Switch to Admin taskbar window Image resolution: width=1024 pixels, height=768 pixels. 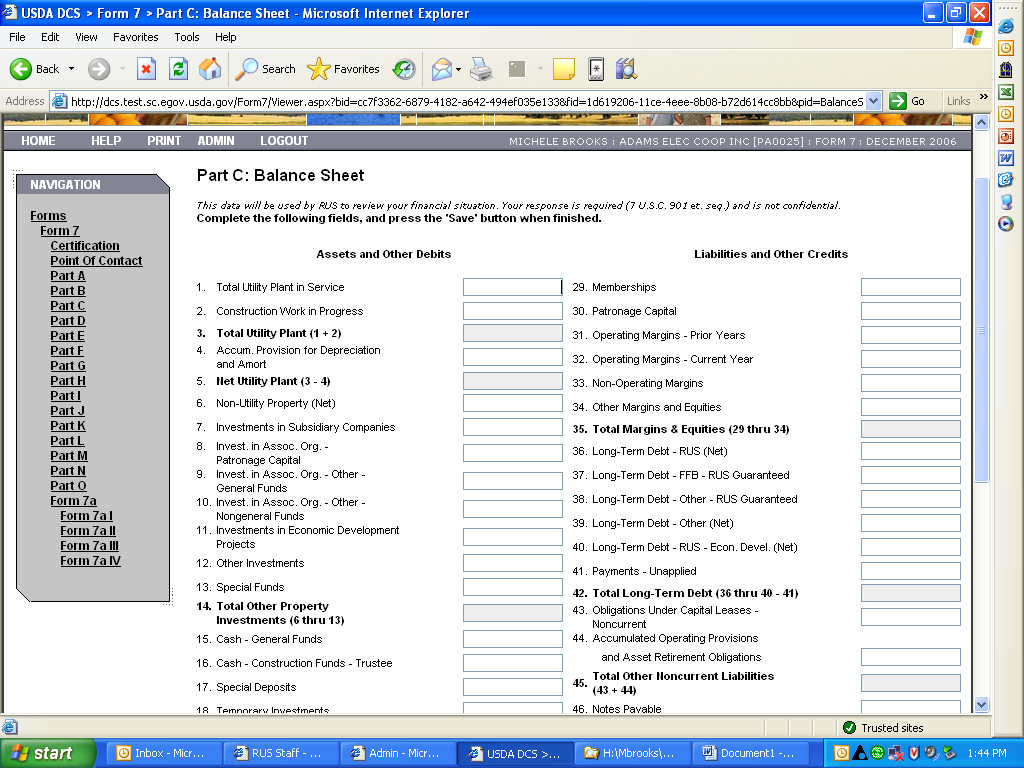[x=396, y=753]
